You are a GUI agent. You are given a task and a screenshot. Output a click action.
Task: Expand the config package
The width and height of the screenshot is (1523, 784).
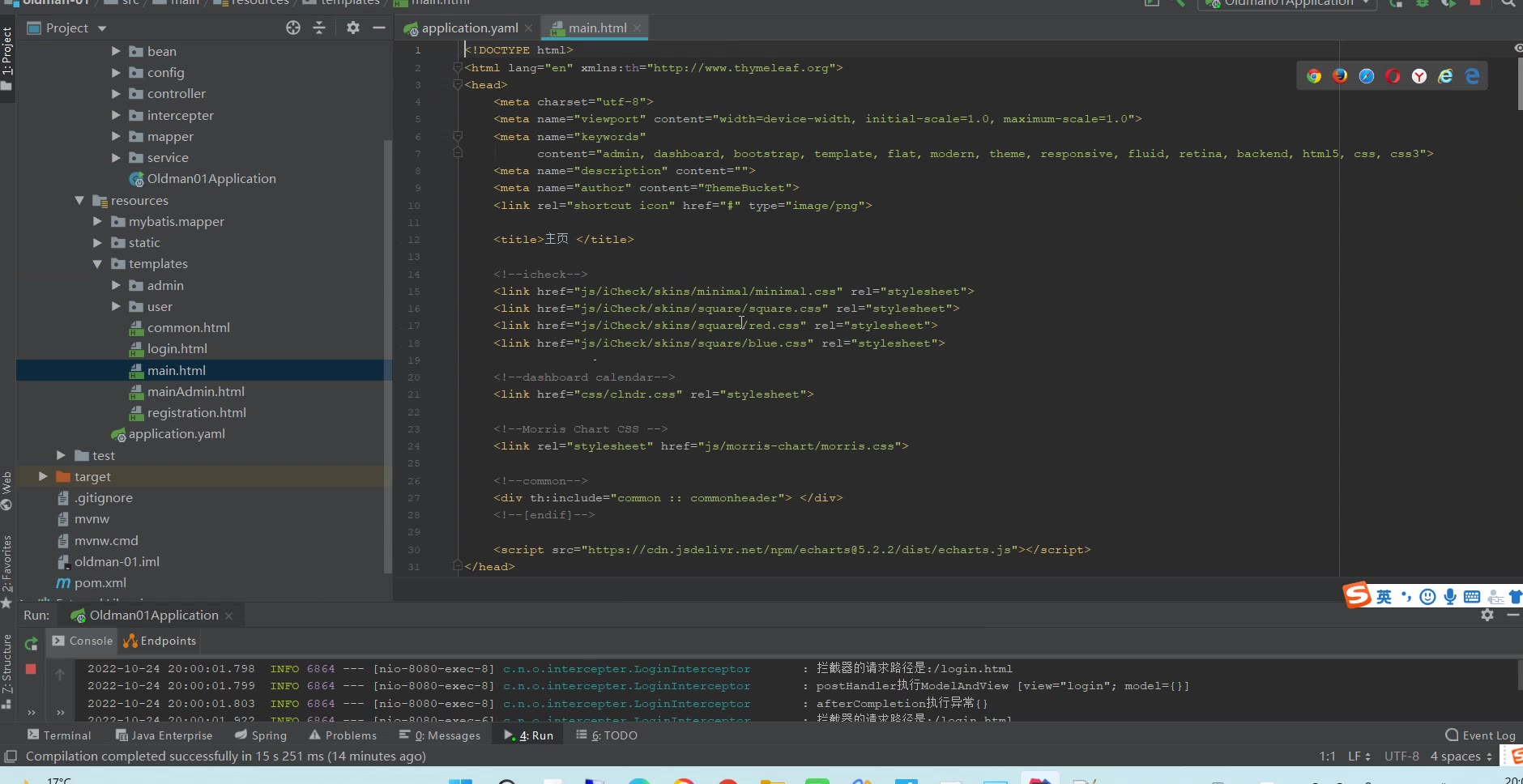coord(116,72)
